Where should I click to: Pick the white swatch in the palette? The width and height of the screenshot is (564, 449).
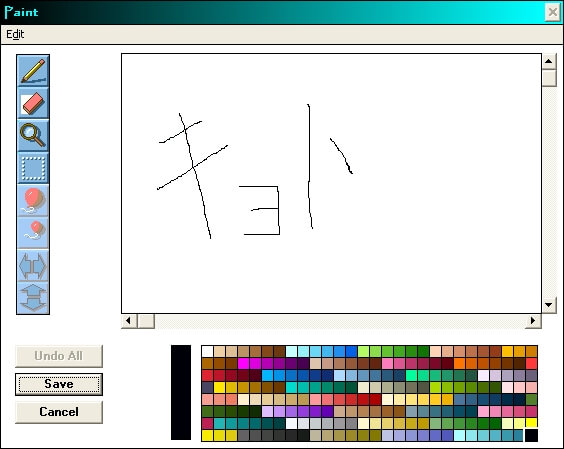pyautogui.click(x=208, y=351)
